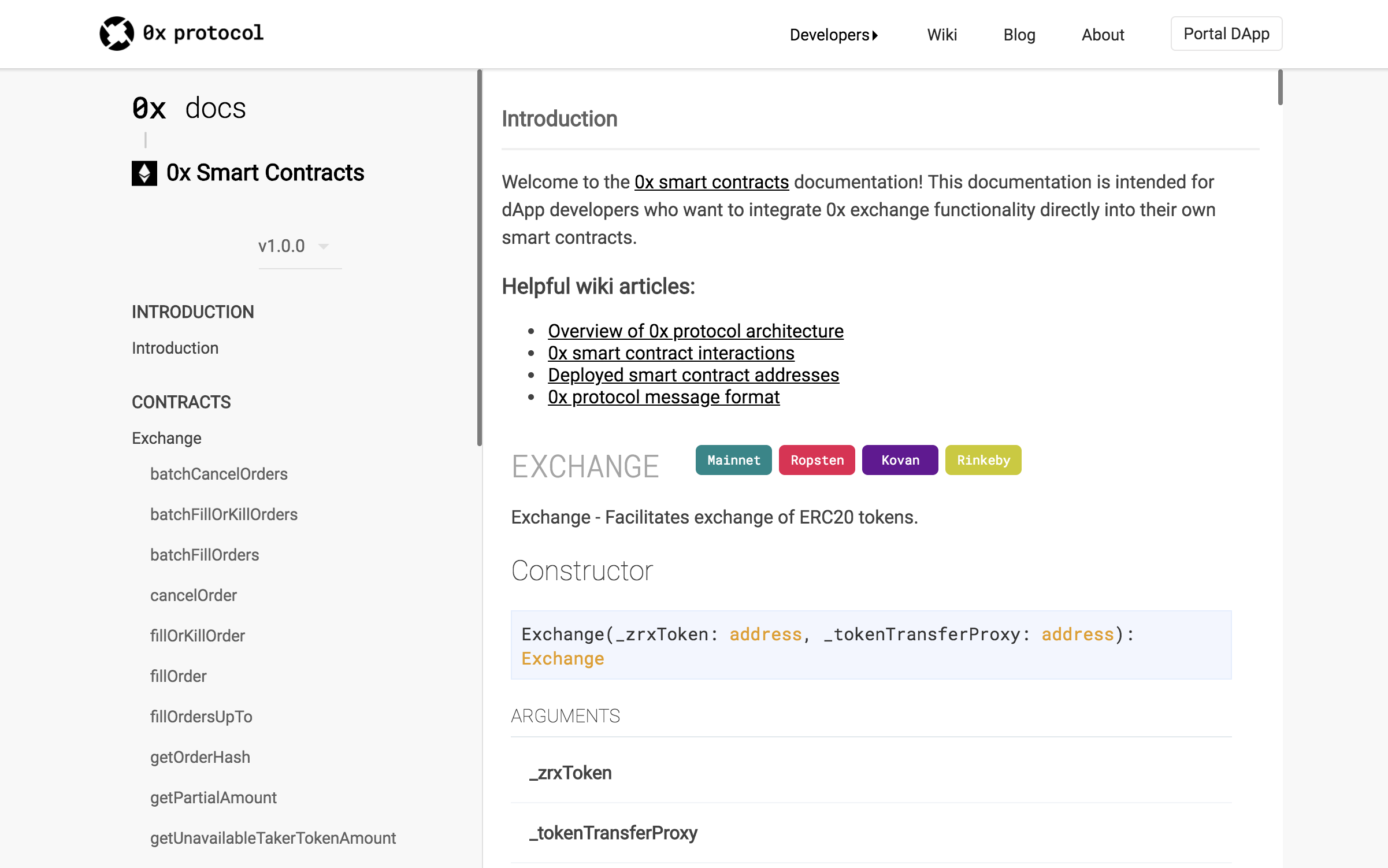Open the About page
The height and width of the screenshot is (868, 1388).
[1103, 35]
